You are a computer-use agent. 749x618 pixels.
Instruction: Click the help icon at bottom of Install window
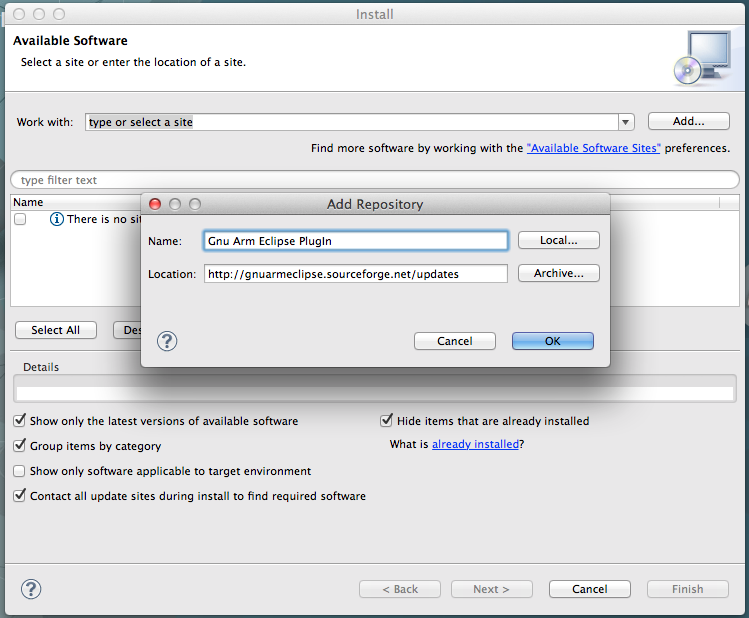31,589
